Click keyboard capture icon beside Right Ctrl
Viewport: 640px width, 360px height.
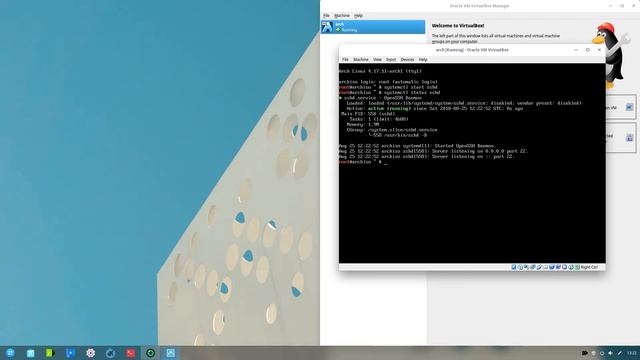click(577, 267)
